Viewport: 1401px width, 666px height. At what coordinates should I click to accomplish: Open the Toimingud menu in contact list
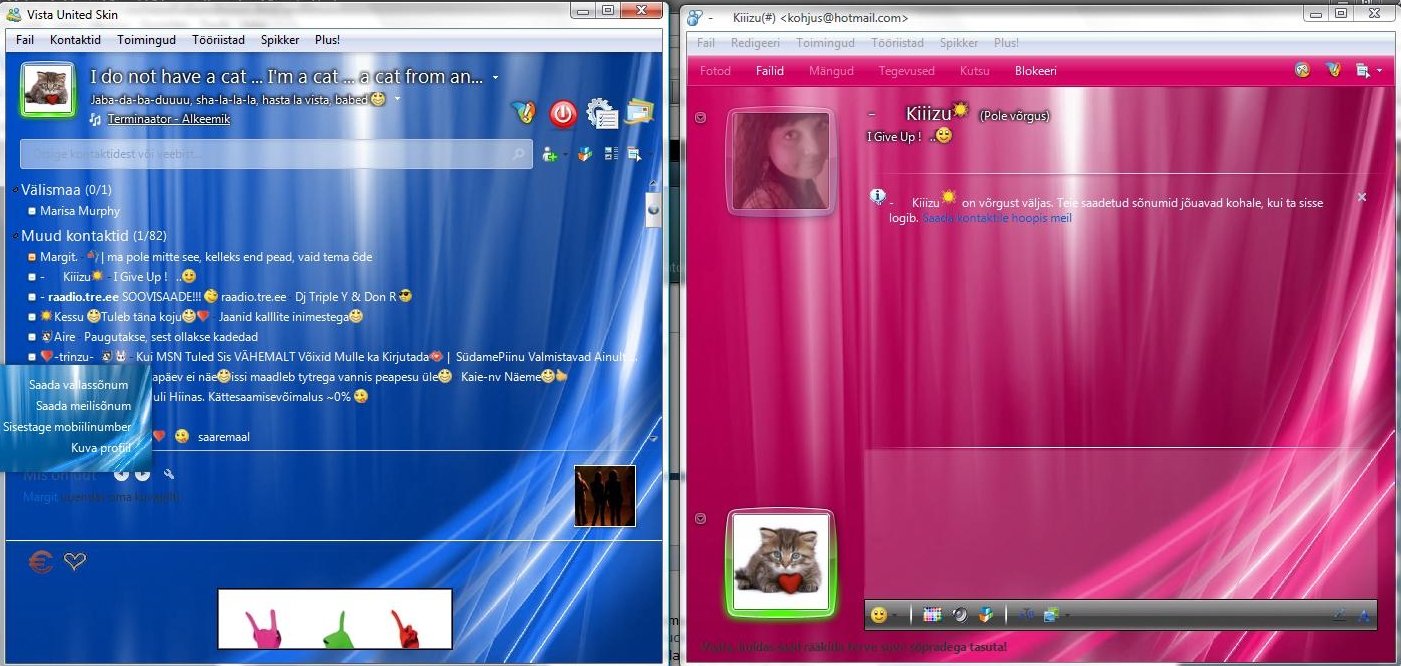pos(146,40)
